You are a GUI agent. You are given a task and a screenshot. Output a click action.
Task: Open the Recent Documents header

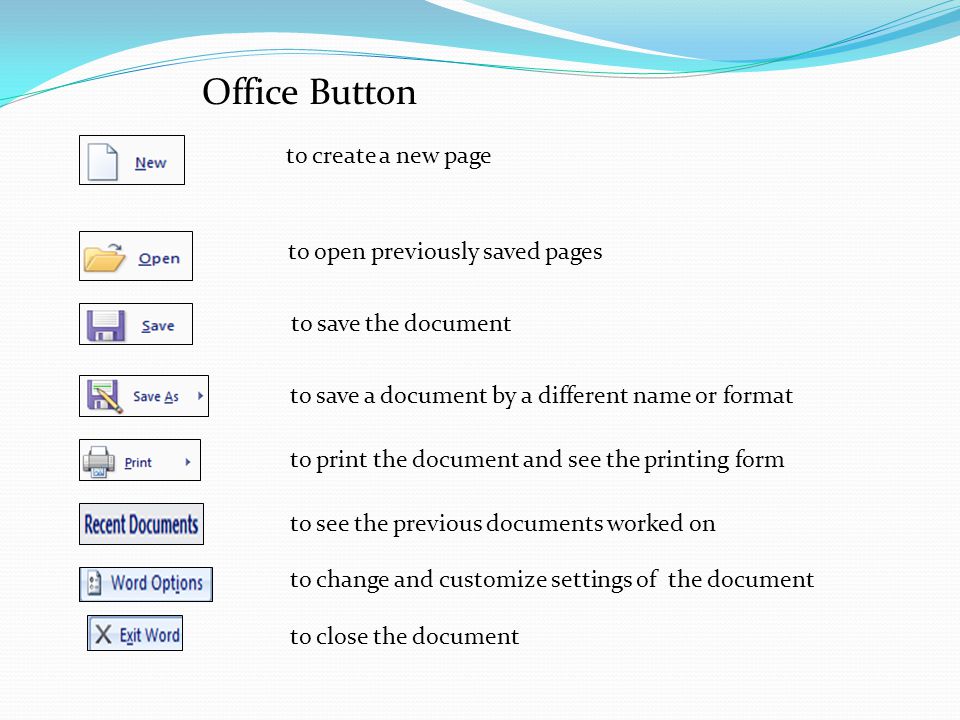coord(141,524)
